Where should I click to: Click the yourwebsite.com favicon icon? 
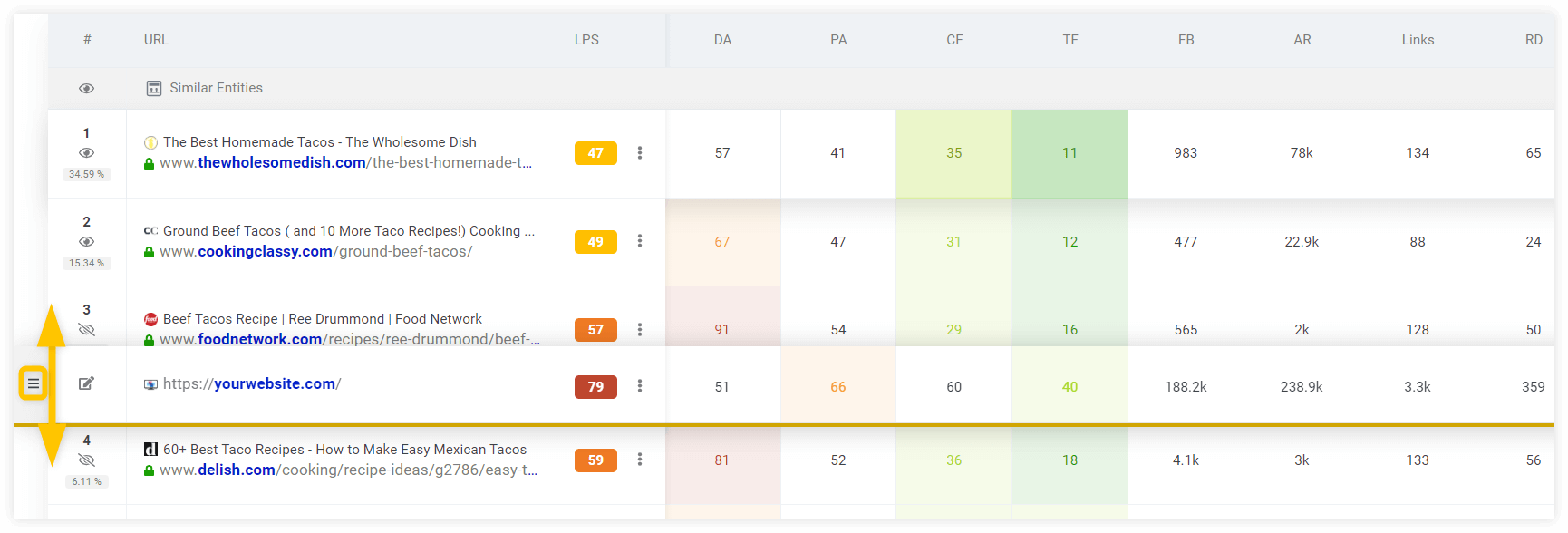pos(151,384)
